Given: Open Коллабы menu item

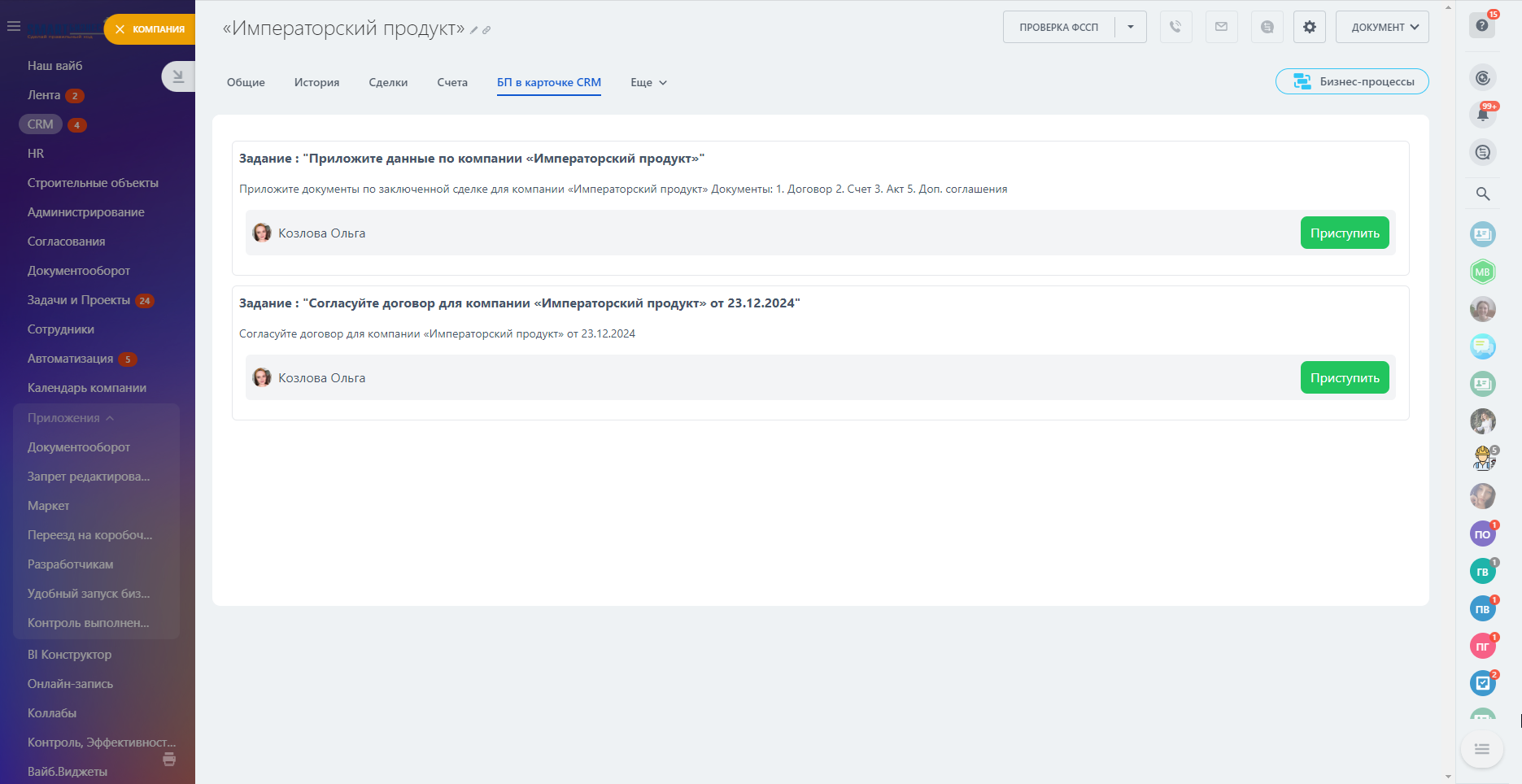Looking at the screenshot, I should point(52,713).
